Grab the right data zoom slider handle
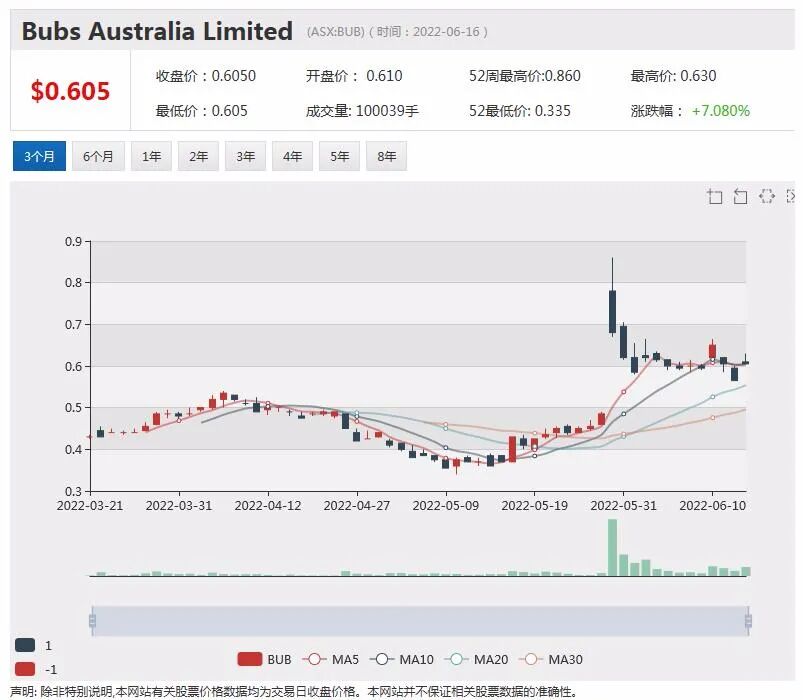Screen dimensions: 803x700 pos(748,621)
